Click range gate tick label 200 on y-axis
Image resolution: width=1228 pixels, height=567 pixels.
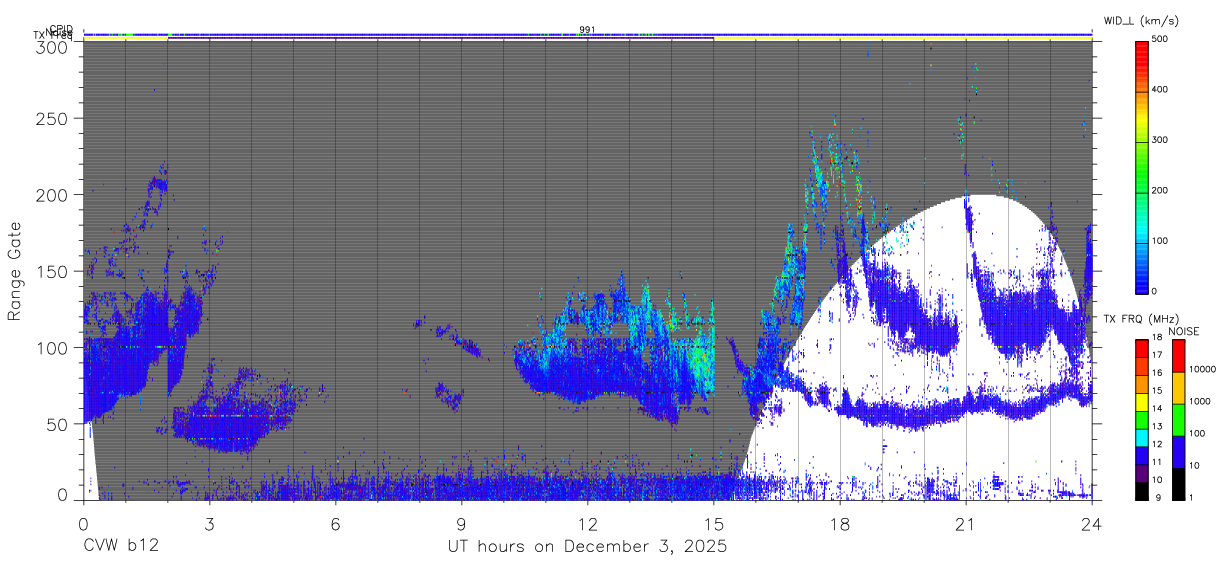pyautogui.click(x=53, y=195)
